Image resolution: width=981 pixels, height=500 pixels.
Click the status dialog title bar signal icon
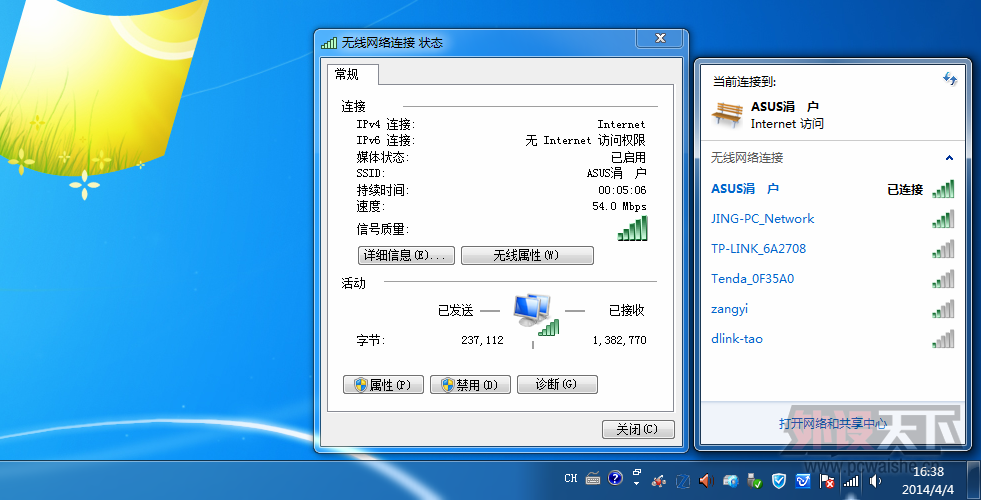328,43
